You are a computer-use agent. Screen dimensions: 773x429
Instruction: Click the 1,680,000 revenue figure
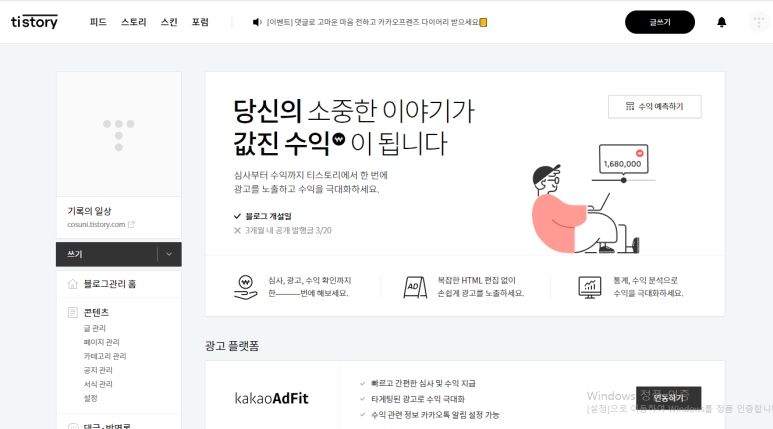tap(623, 164)
